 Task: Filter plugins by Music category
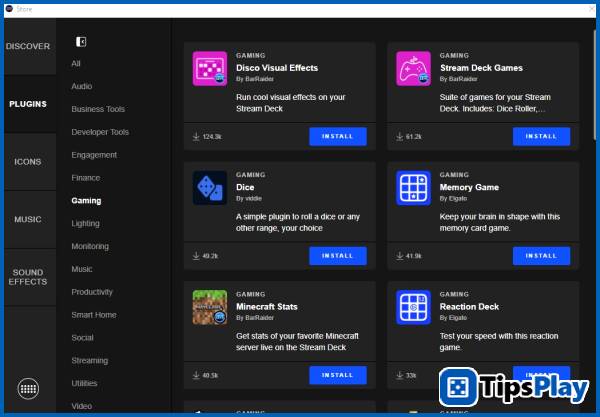pyautogui.click(x=82, y=269)
